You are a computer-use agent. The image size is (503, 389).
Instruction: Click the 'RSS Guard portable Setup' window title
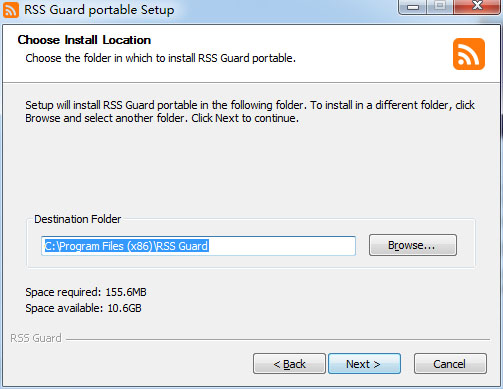click(99, 10)
